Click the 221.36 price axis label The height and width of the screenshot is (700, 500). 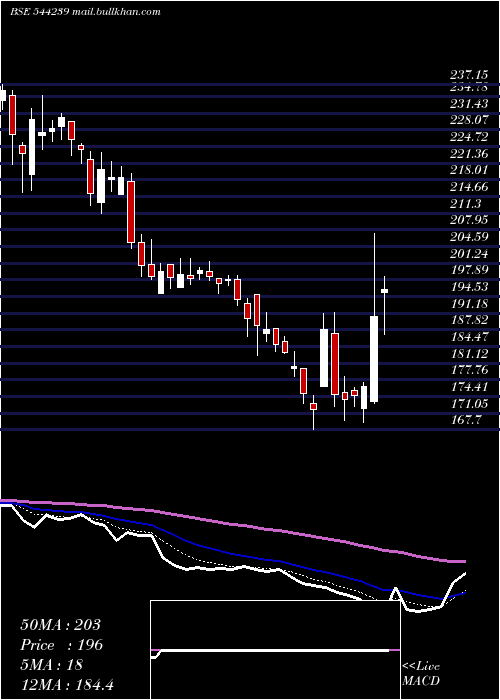[469, 154]
